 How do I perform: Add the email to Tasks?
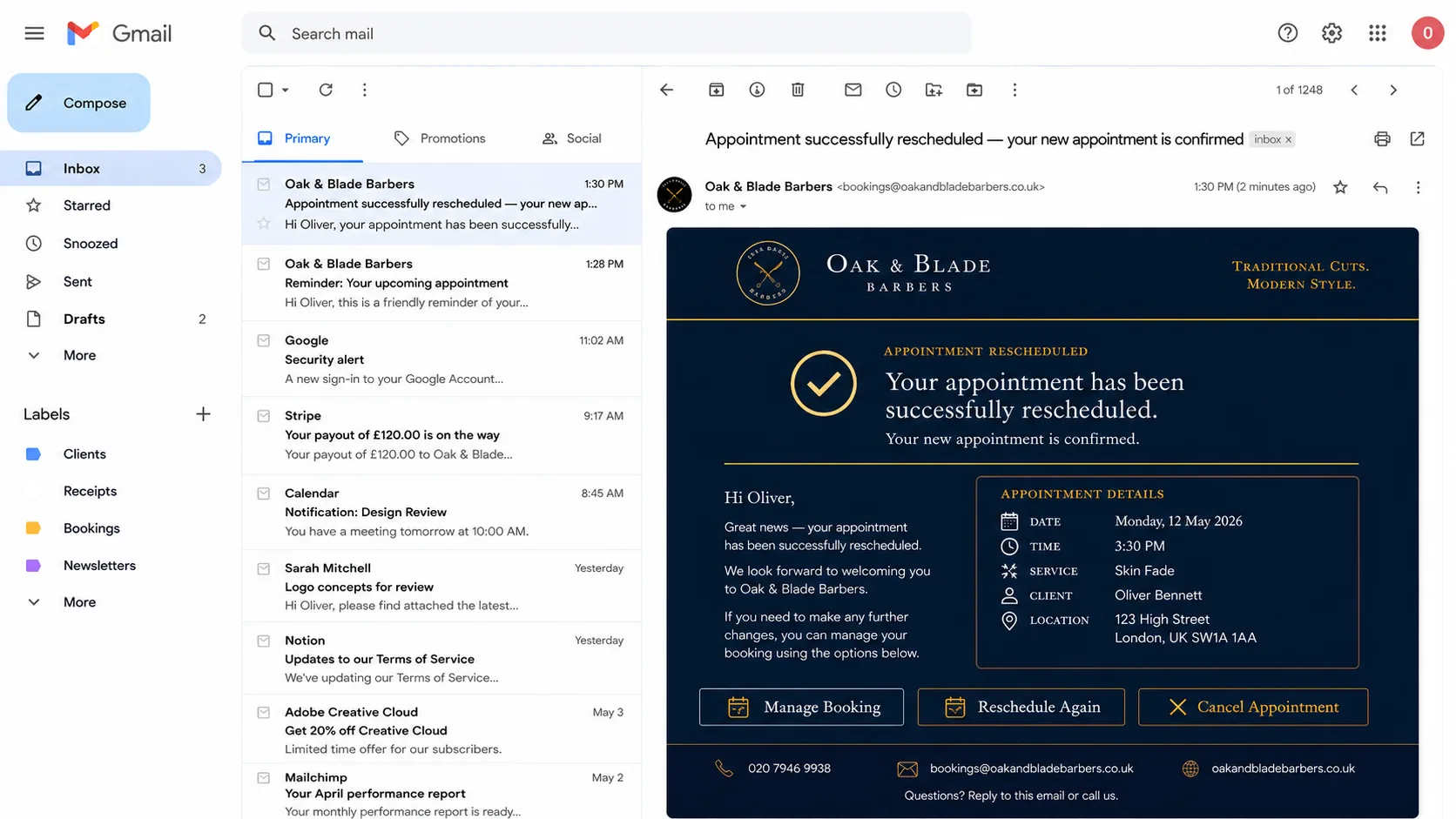(934, 90)
